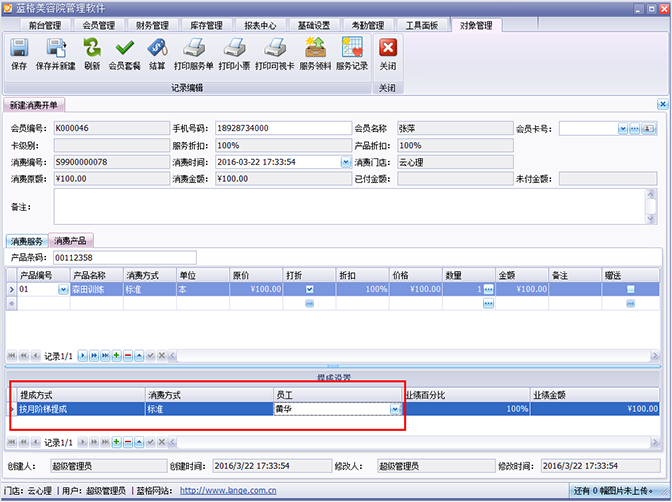Click the edit (up arrow) button in the 提成设置 navigator
The height and width of the screenshot is (502, 672).
pyautogui.click(x=139, y=442)
